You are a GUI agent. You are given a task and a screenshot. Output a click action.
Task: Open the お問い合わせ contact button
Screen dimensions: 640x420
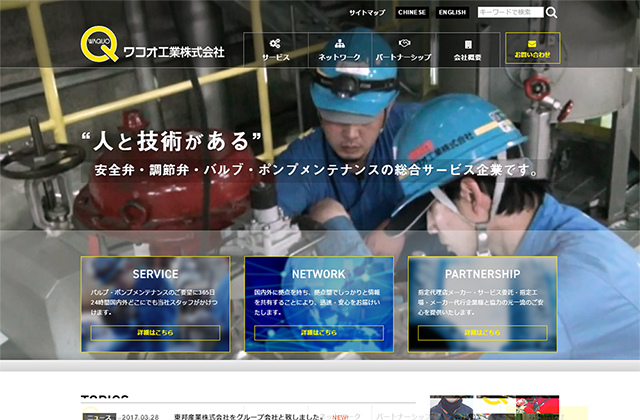533,48
